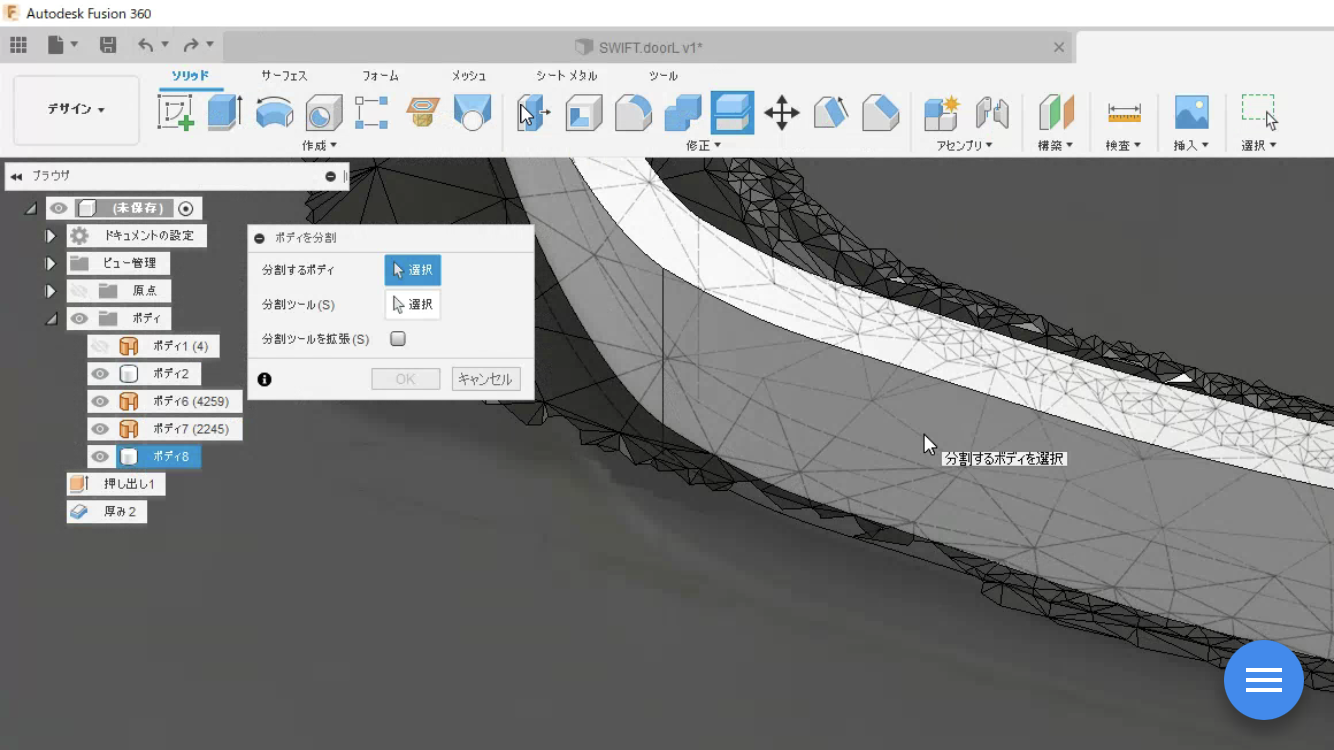The height and width of the screenshot is (750, 1334).
Task: Select the Loft-style create tool icon
Action: click(x=472, y=112)
